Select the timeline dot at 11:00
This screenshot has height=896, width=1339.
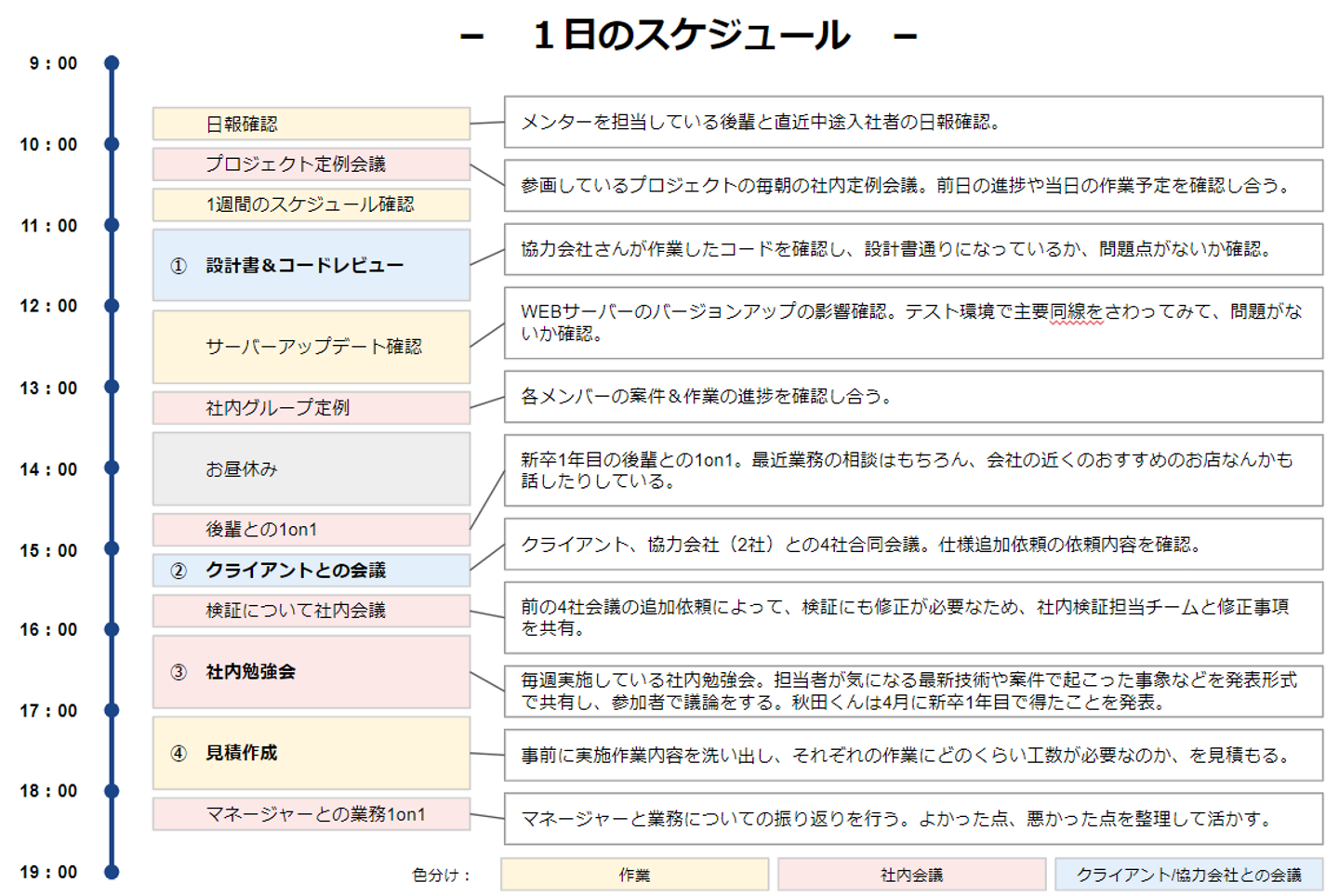click(112, 225)
